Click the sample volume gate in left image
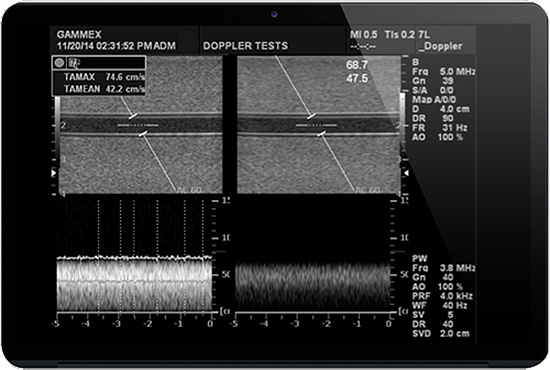 [138, 125]
